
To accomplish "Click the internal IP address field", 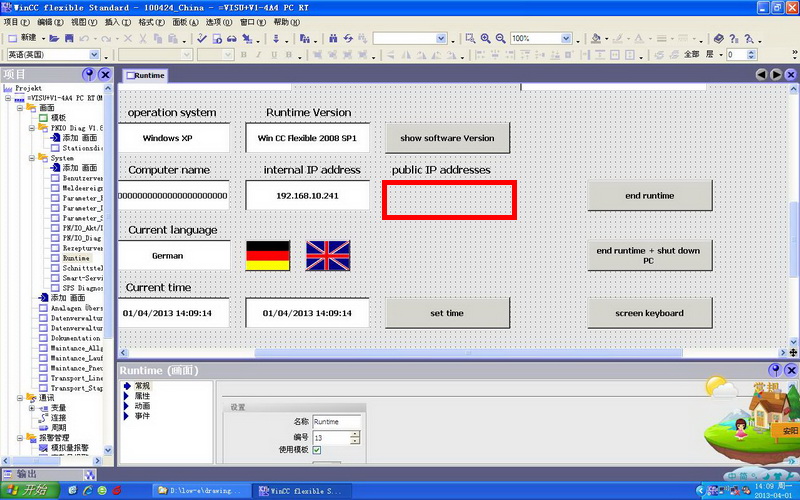I will (x=308, y=195).
